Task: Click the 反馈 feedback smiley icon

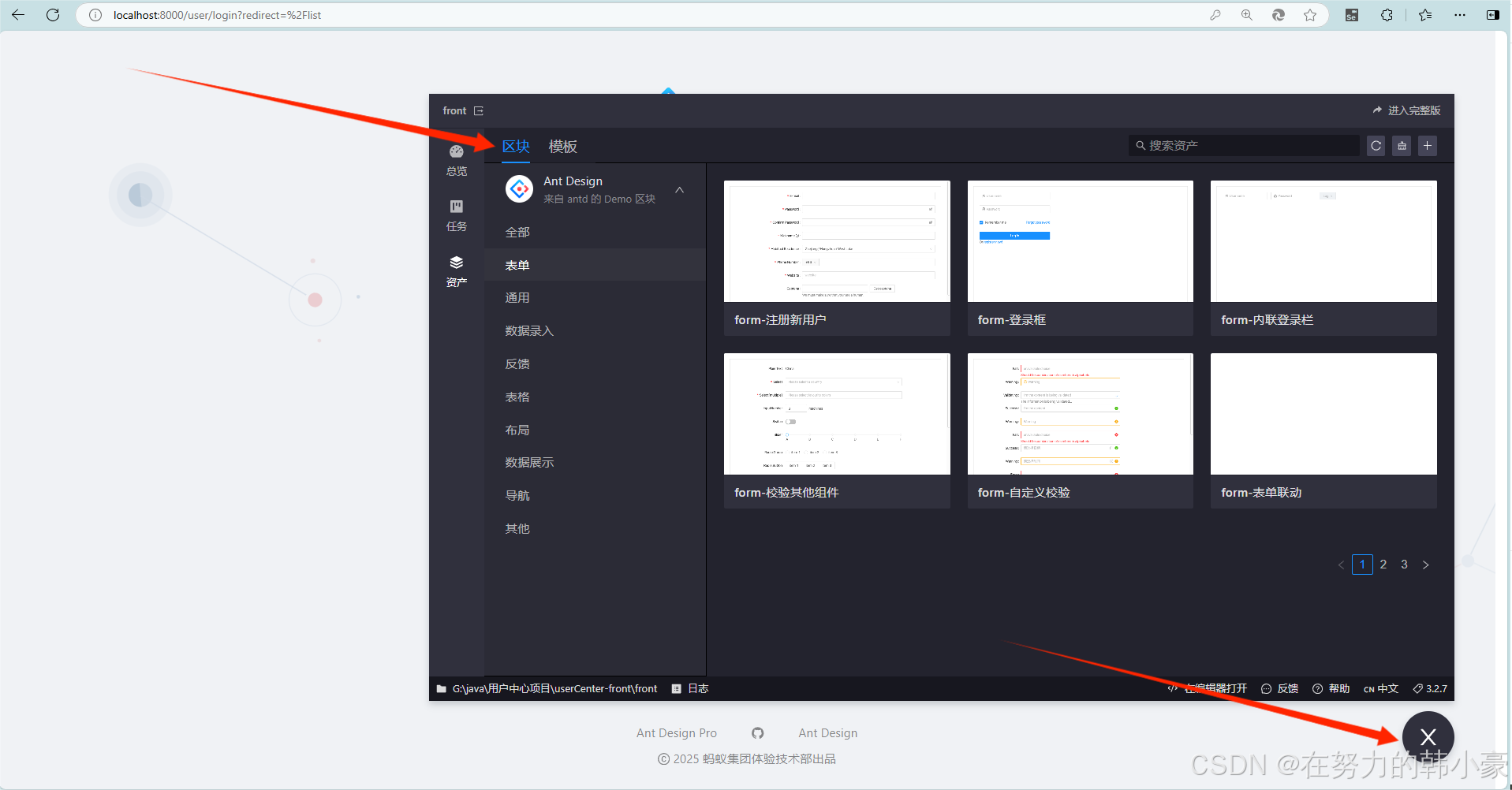Action: coord(1267,688)
